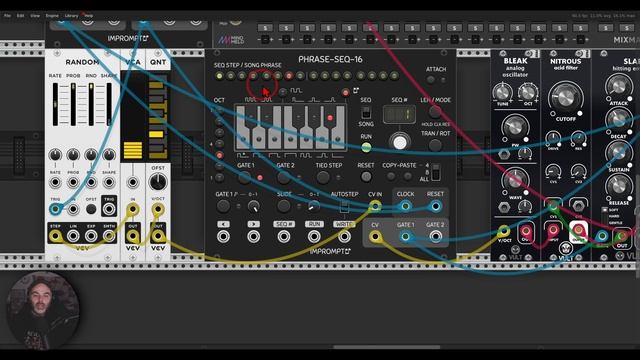
Task: Click the Nitrous CUTOFF knob
Action: [x=565, y=98]
